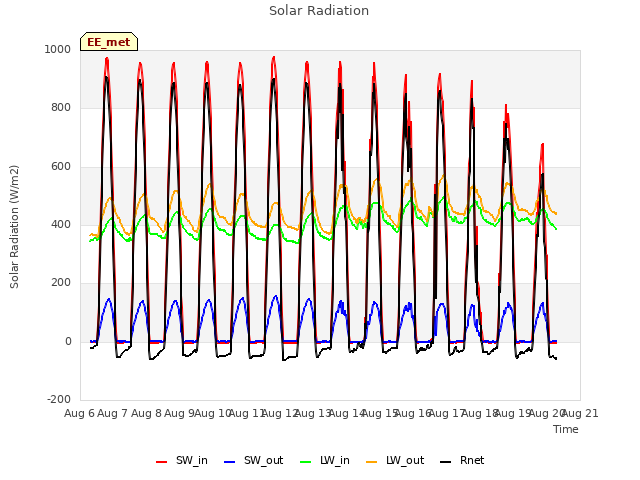Click the EE_met annotation label
Image resolution: width=640 pixels, height=480 pixels.
109,42
